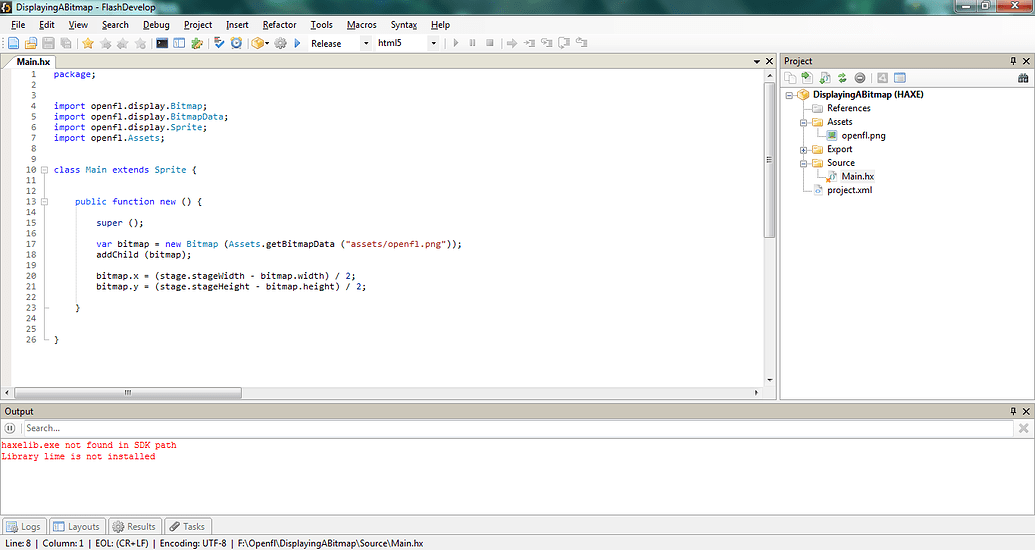Switch to the Layouts bottom tab
Viewport: 1035px width, 550px height.
76,526
